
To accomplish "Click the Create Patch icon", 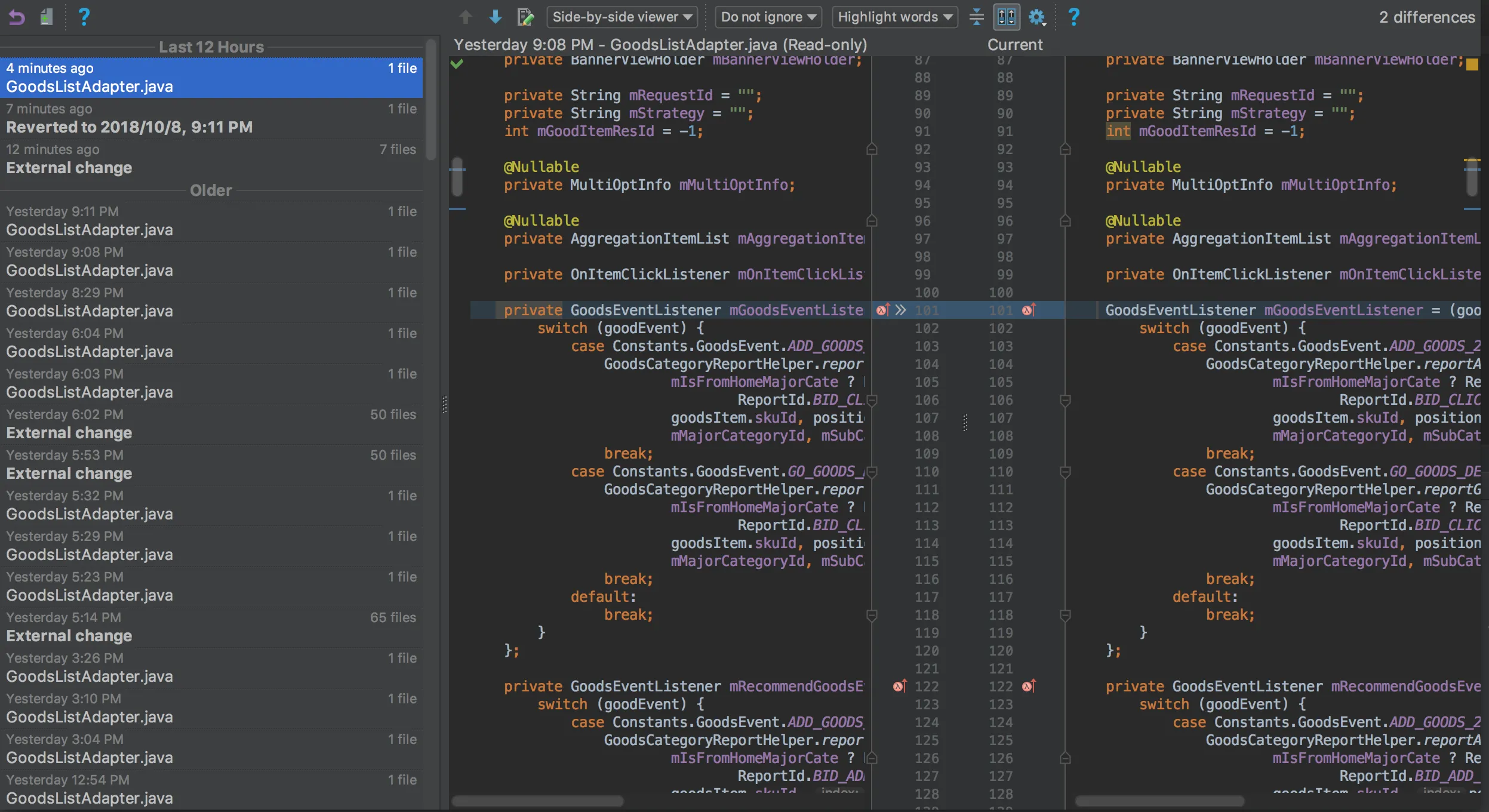I will [x=47, y=17].
